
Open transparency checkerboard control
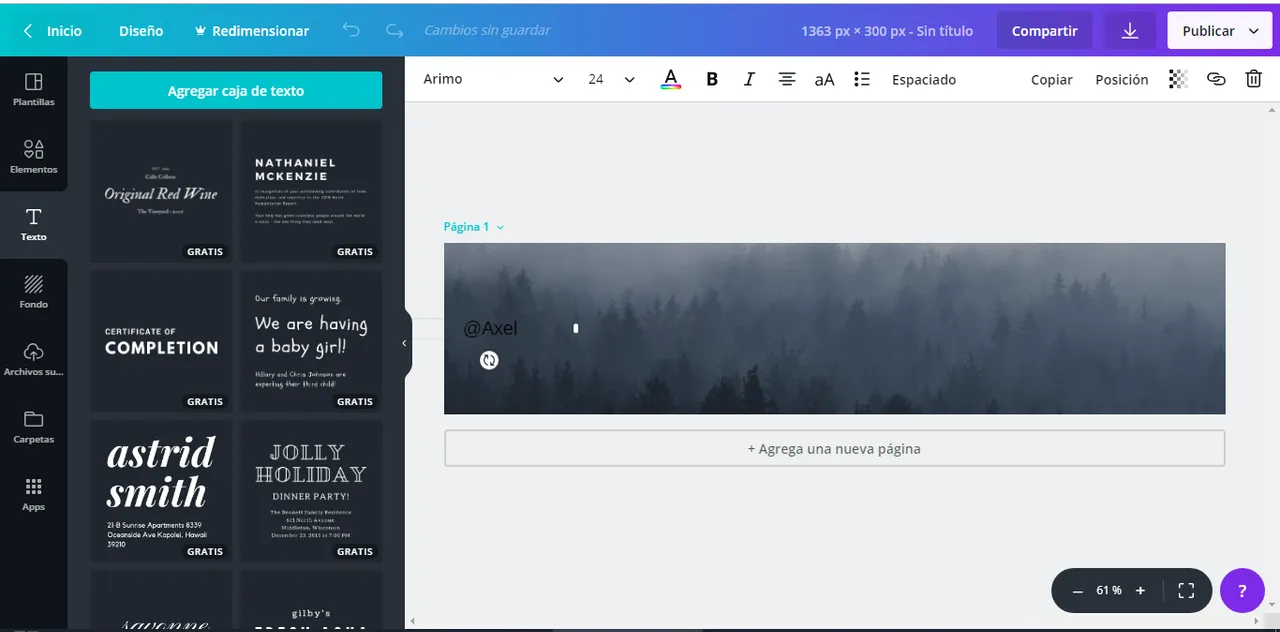[1178, 79]
